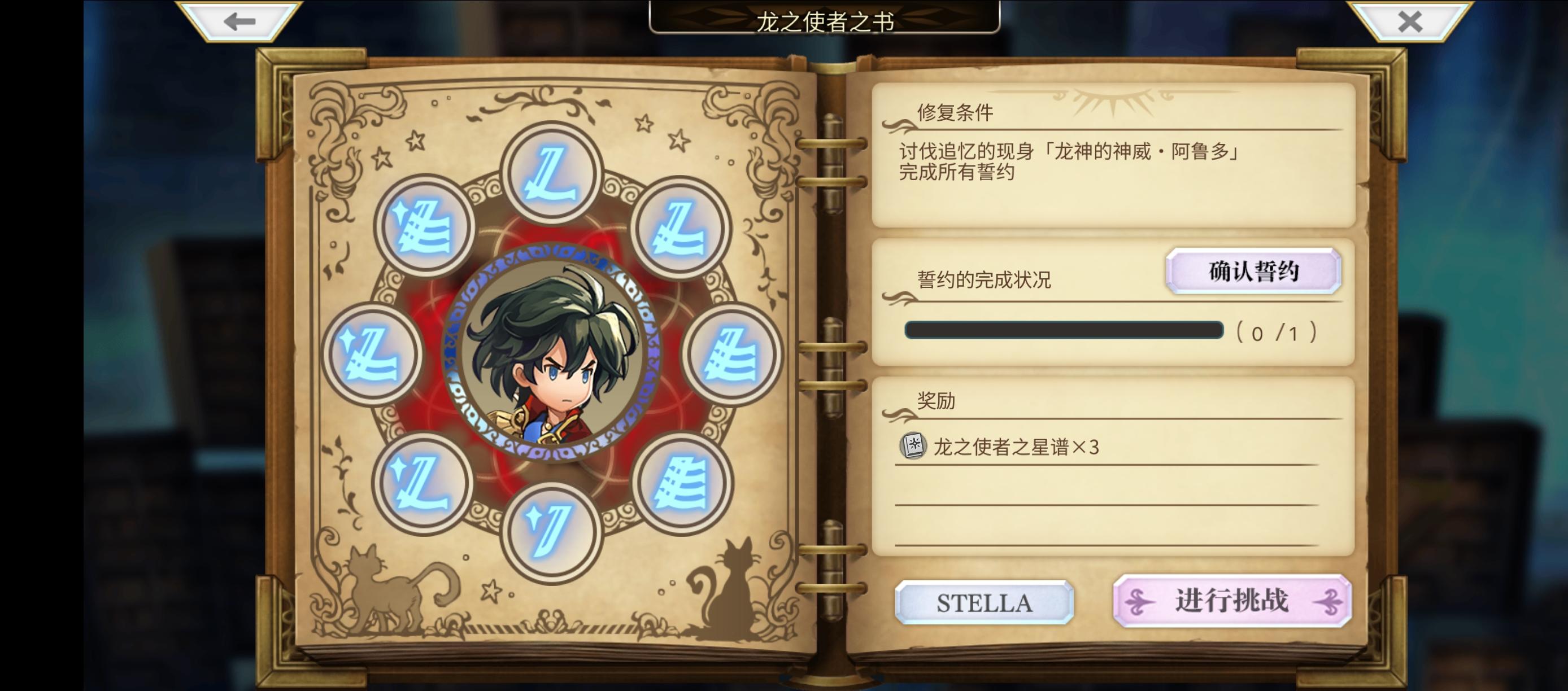Click the central character portrait
The image size is (1568, 691).
552,353
